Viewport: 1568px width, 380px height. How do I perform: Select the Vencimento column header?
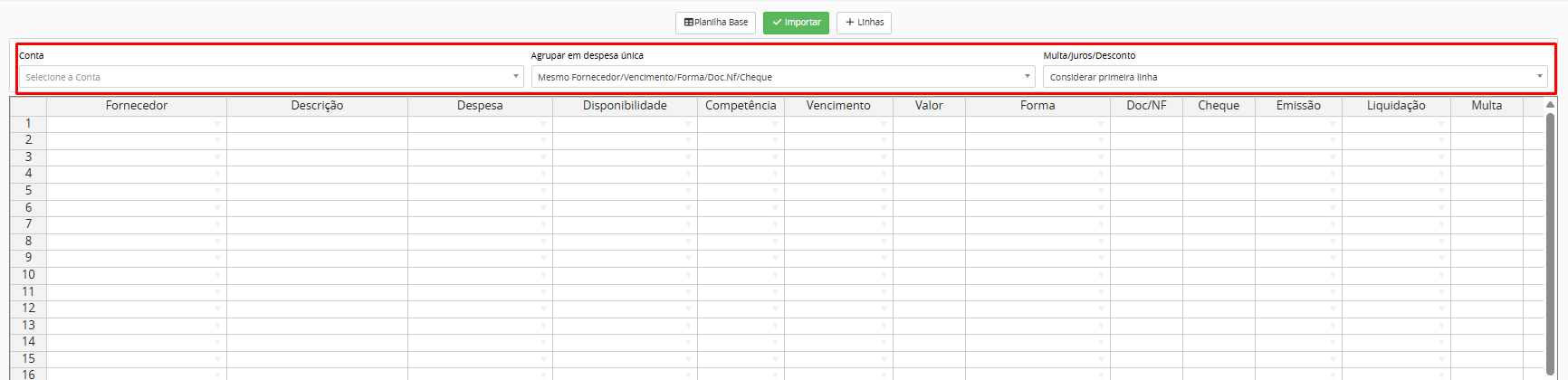[x=838, y=106]
